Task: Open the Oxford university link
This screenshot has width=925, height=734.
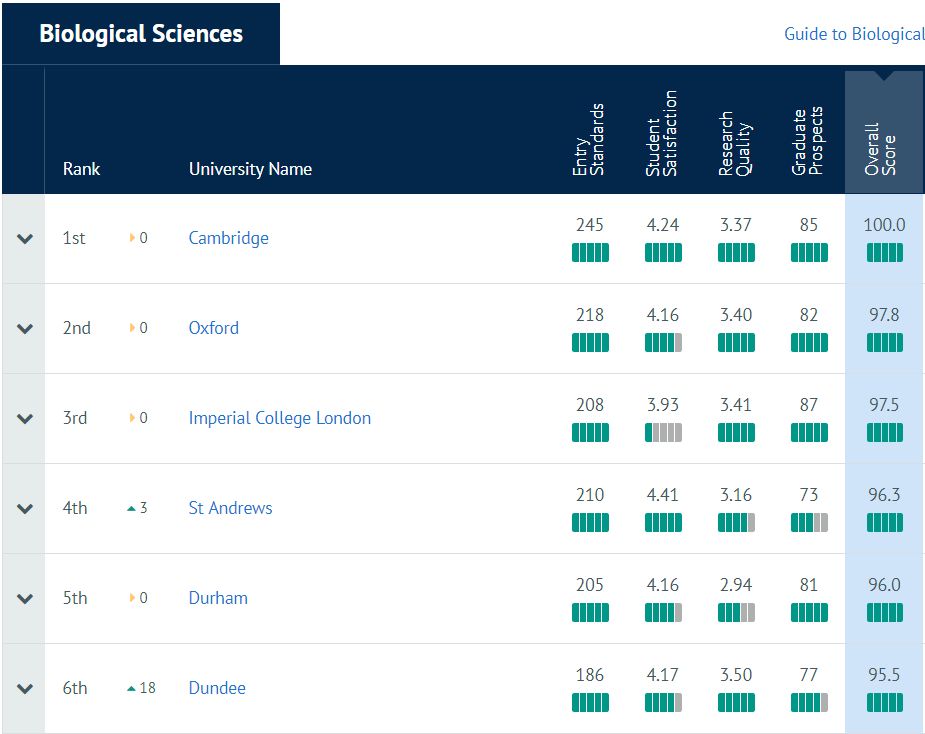Action: (214, 327)
